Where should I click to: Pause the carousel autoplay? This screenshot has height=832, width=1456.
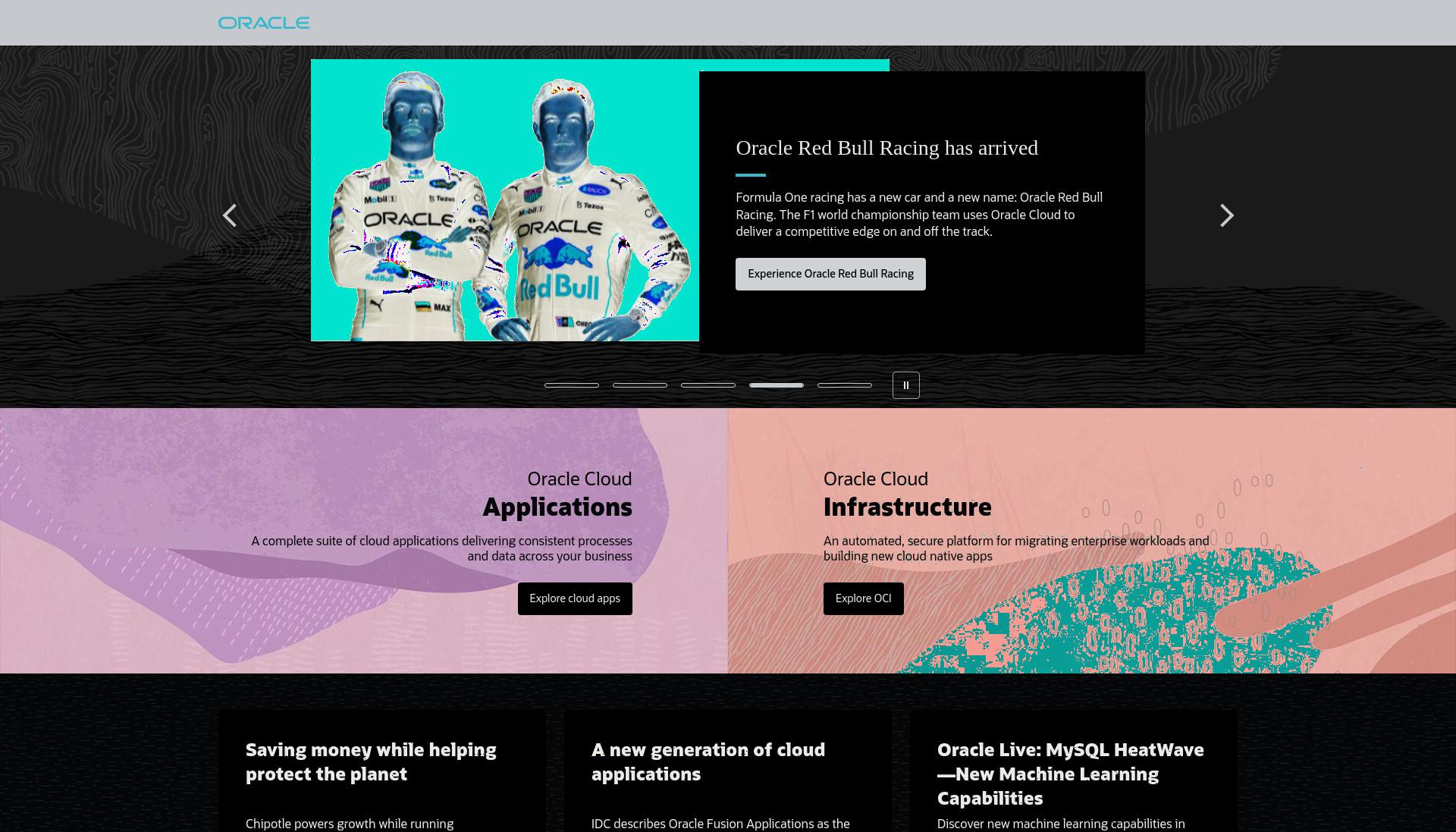tap(905, 385)
